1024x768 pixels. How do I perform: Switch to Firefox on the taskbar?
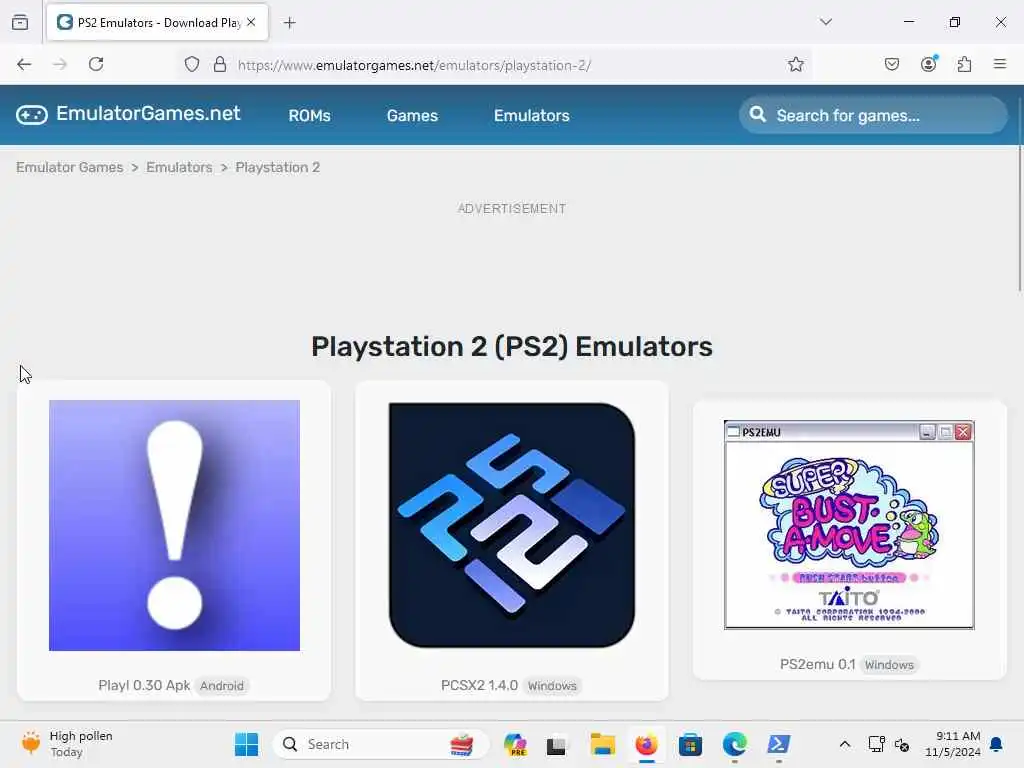click(647, 744)
